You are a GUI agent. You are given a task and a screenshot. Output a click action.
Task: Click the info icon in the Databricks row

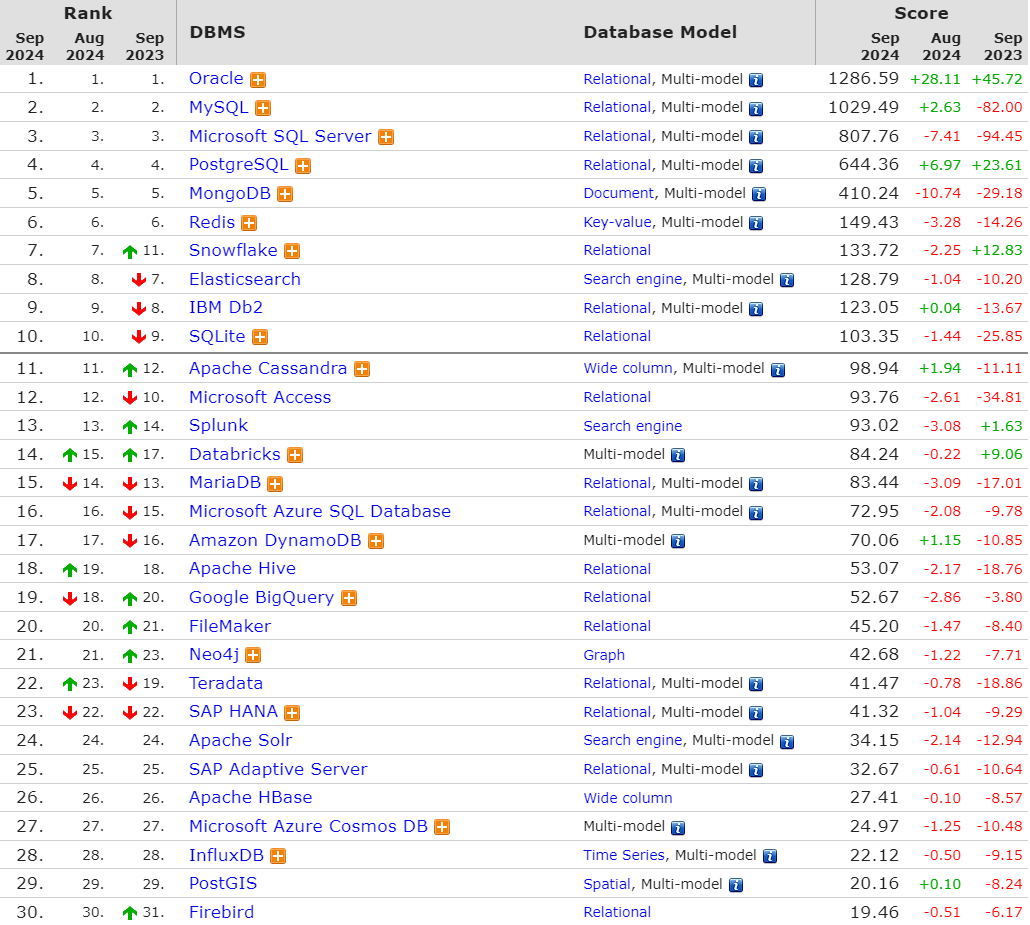(678, 455)
